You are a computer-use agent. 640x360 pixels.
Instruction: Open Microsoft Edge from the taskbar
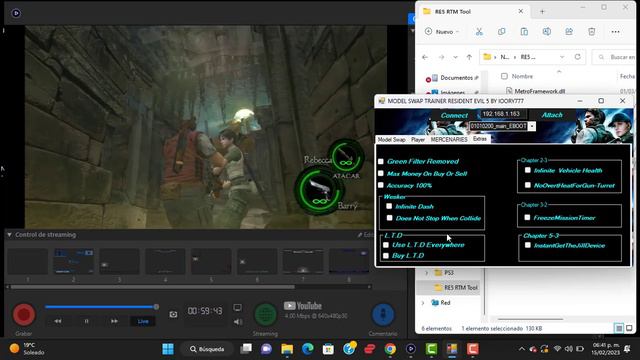[308, 349]
